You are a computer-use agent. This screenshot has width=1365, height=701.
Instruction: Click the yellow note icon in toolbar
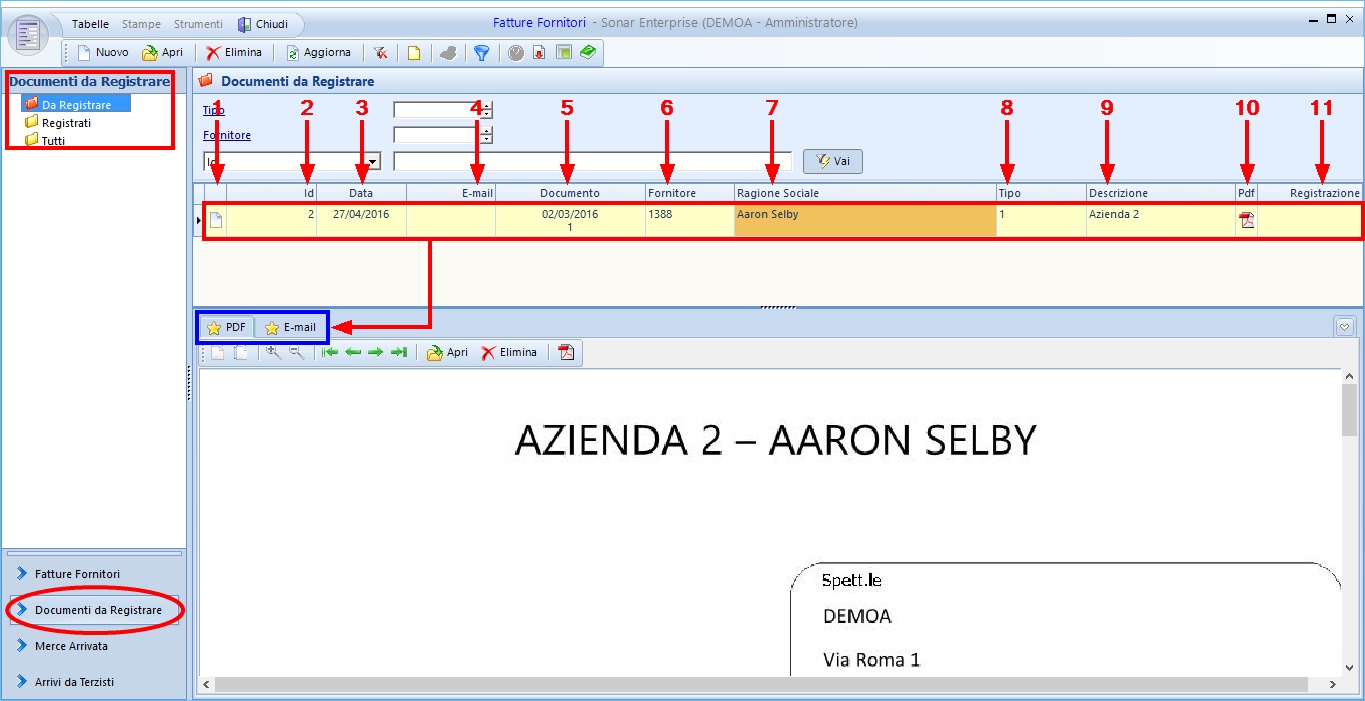(x=413, y=53)
